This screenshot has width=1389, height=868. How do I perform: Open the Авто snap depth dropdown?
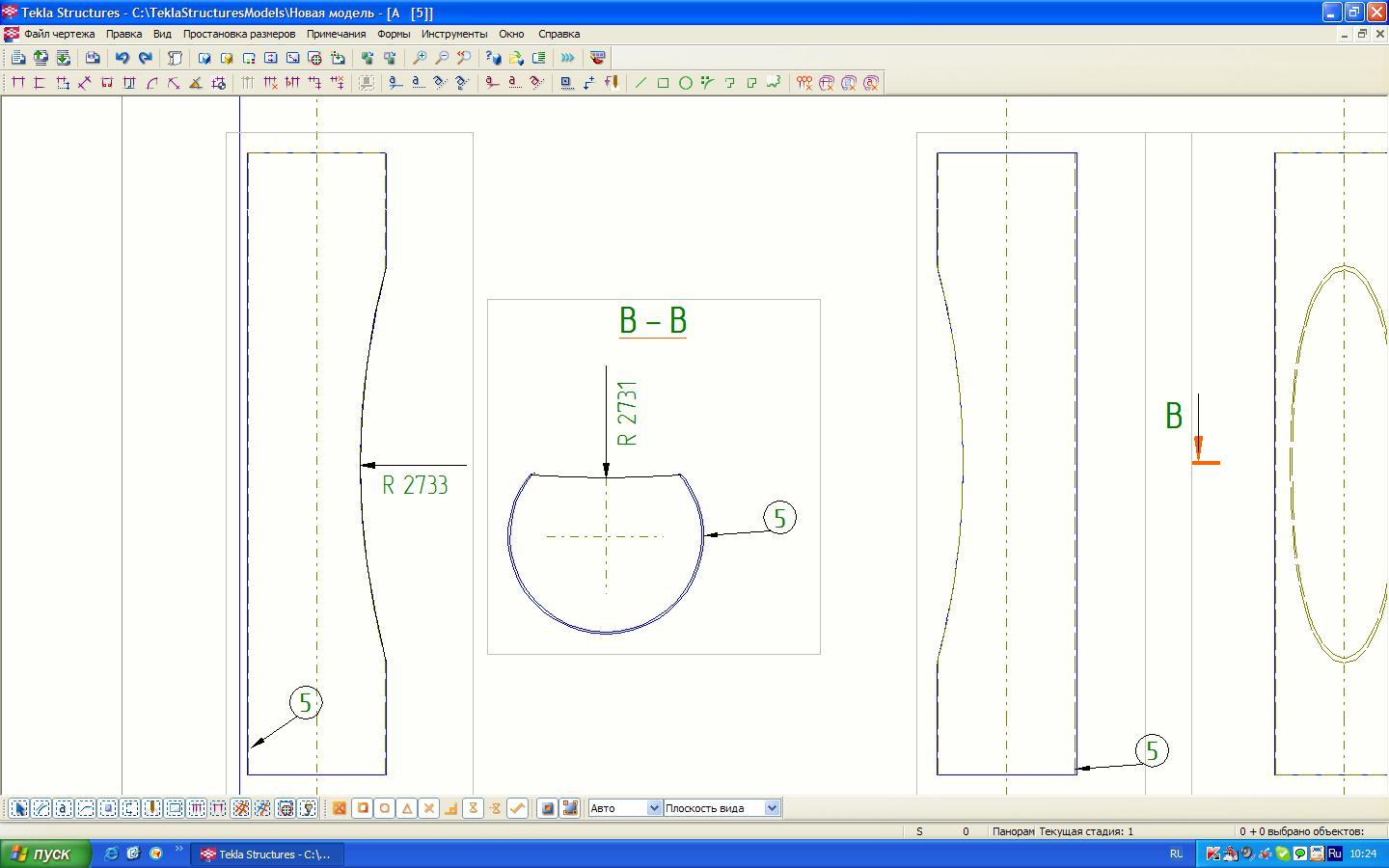(653, 808)
